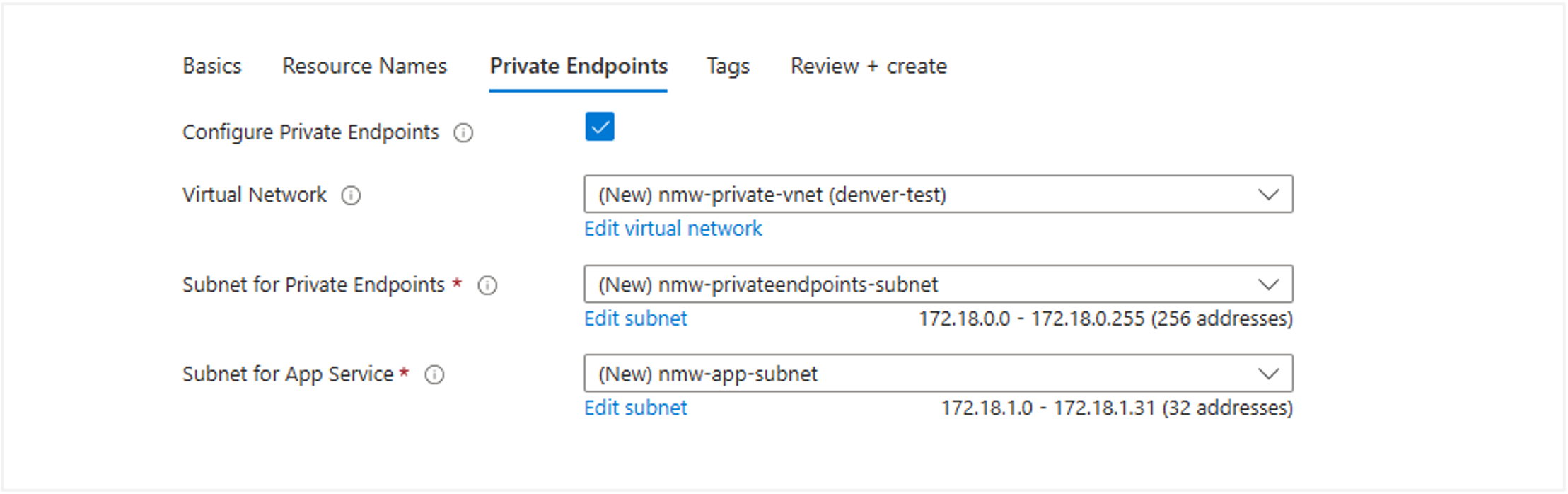Click Edit subnet under private endpoints subnet
This screenshot has width=1568, height=494.
pyautogui.click(x=635, y=318)
